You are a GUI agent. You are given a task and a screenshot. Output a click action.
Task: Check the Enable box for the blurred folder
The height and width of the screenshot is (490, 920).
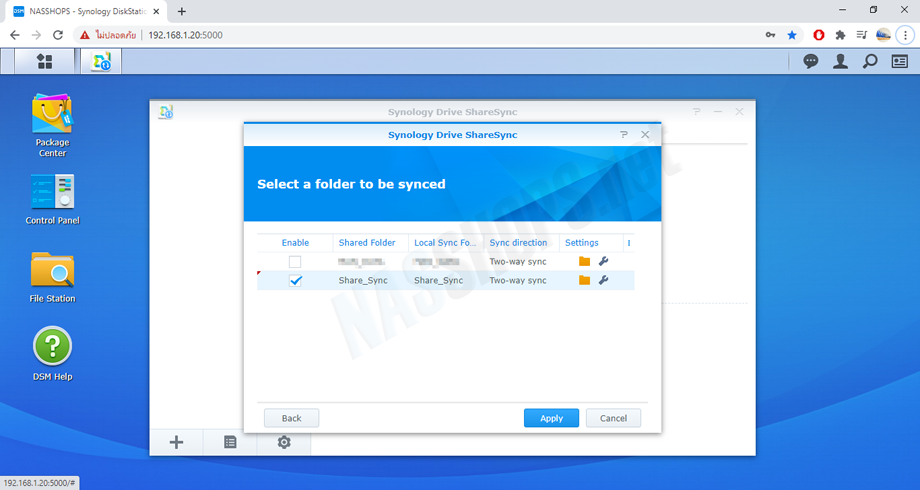295,262
